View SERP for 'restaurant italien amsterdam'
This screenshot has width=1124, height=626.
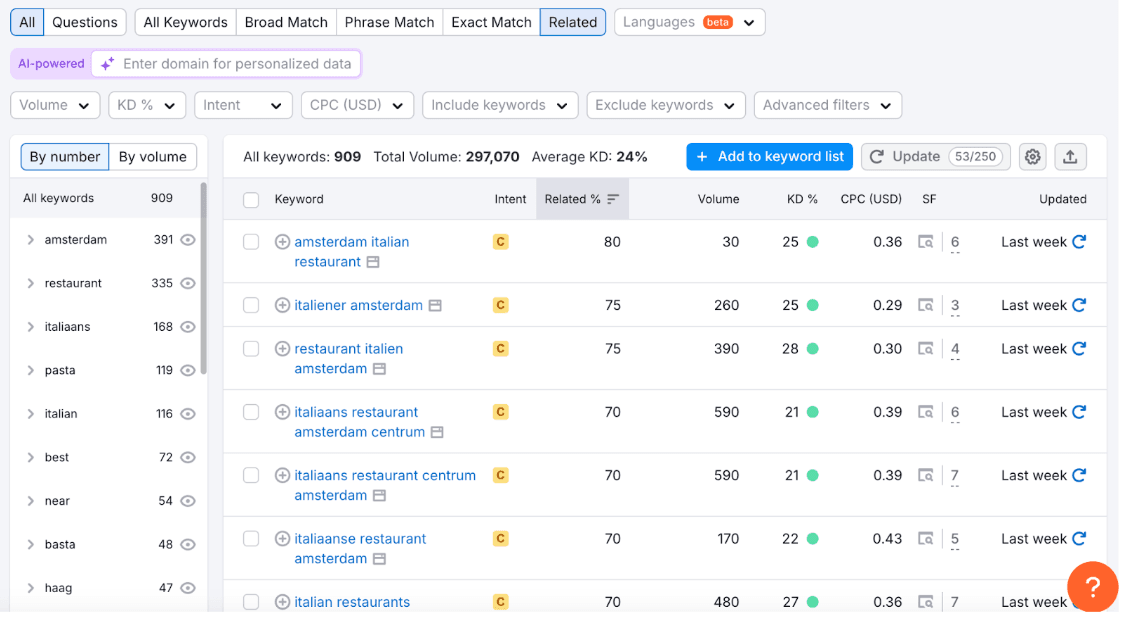click(925, 349)
